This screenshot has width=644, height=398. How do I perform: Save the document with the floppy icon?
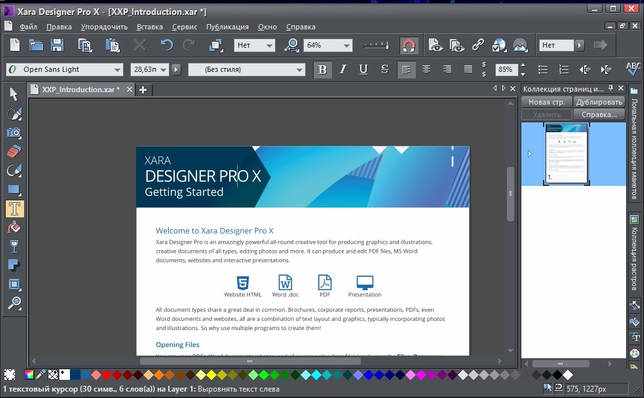57,45
